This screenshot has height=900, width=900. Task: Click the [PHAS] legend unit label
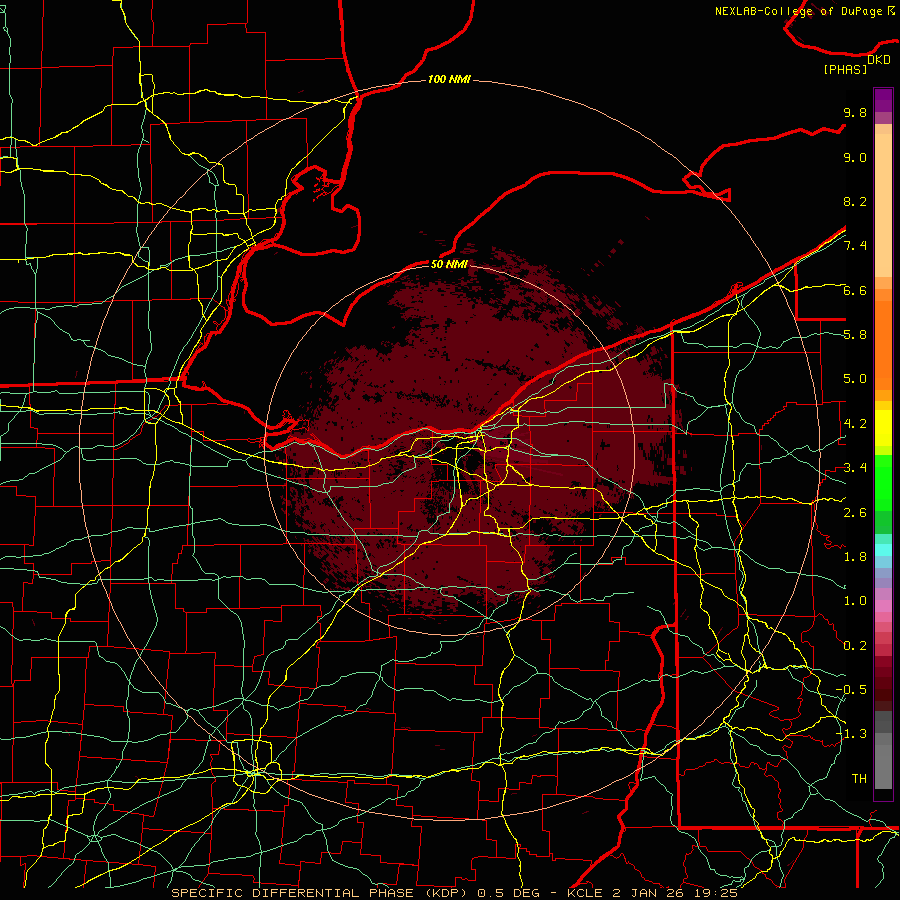pyautogui.click(x=845, y=69)
